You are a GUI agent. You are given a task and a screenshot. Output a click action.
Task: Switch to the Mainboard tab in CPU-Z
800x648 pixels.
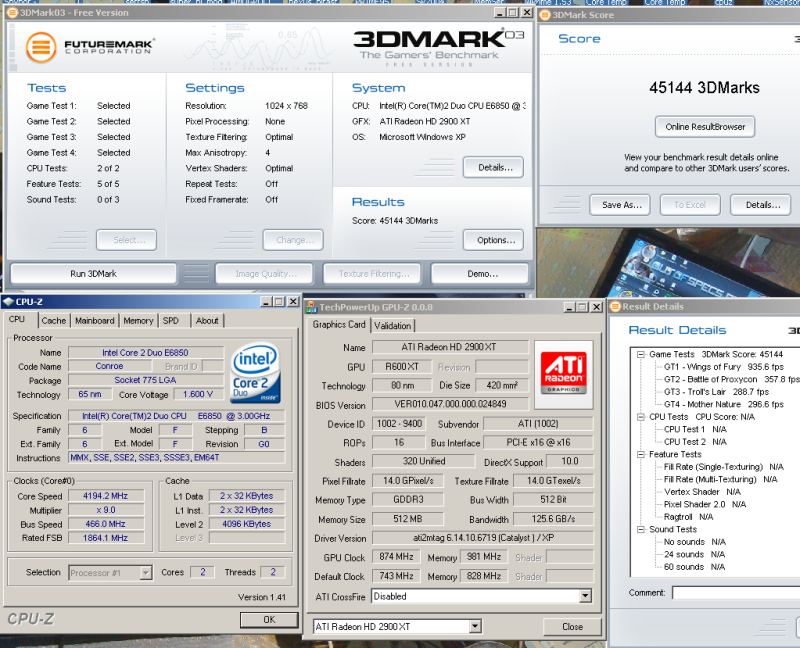[94, 320]
